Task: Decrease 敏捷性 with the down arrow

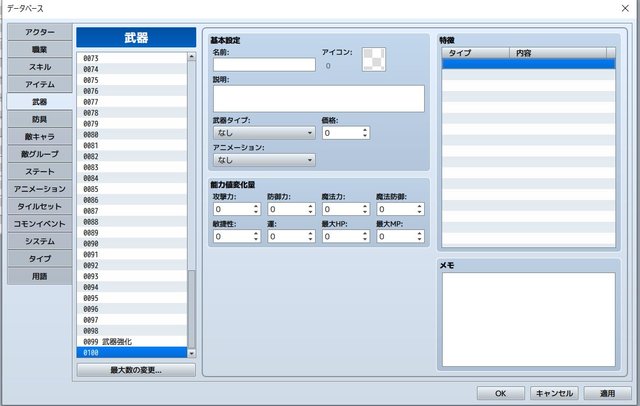Action: click(256, 240)
